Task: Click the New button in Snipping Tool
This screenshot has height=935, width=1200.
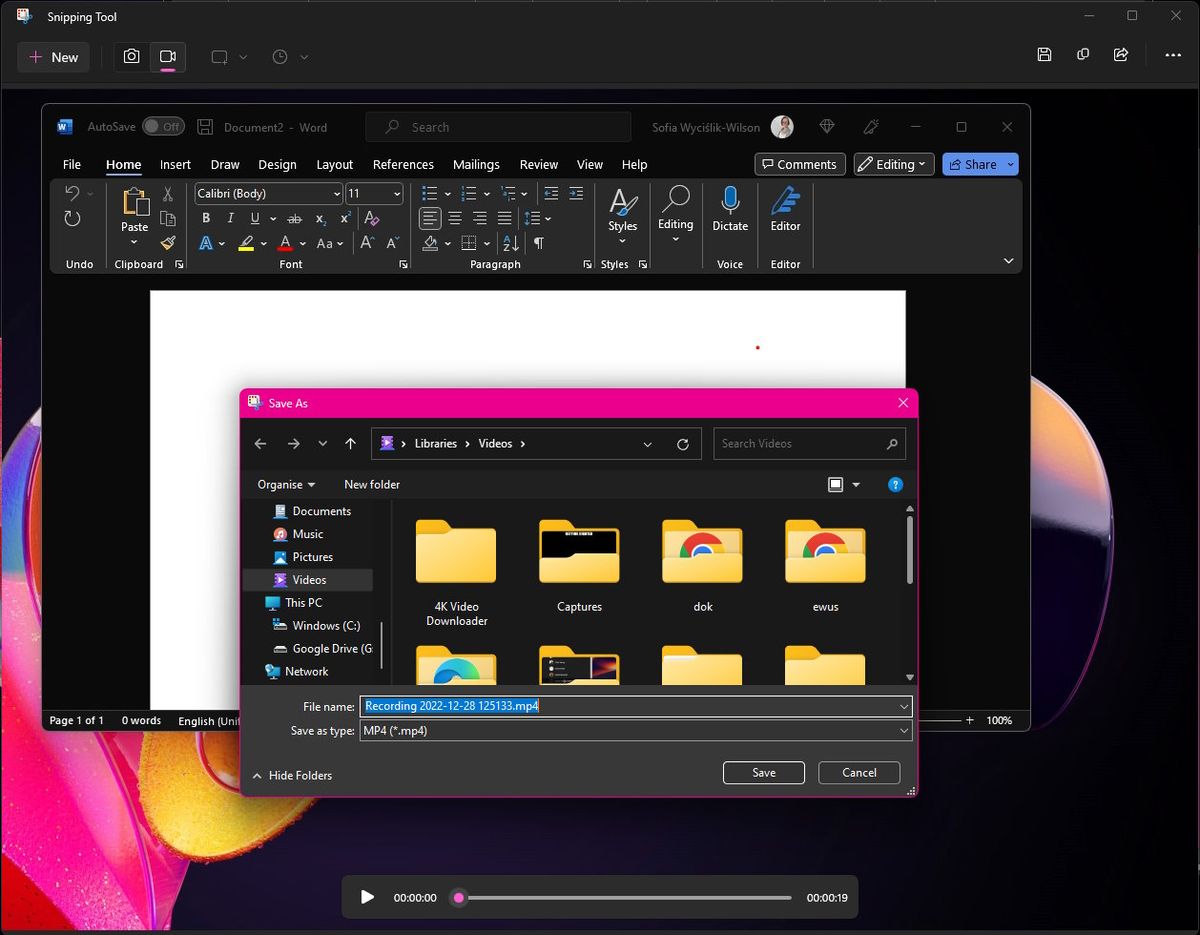Action: tap(53, 57)
